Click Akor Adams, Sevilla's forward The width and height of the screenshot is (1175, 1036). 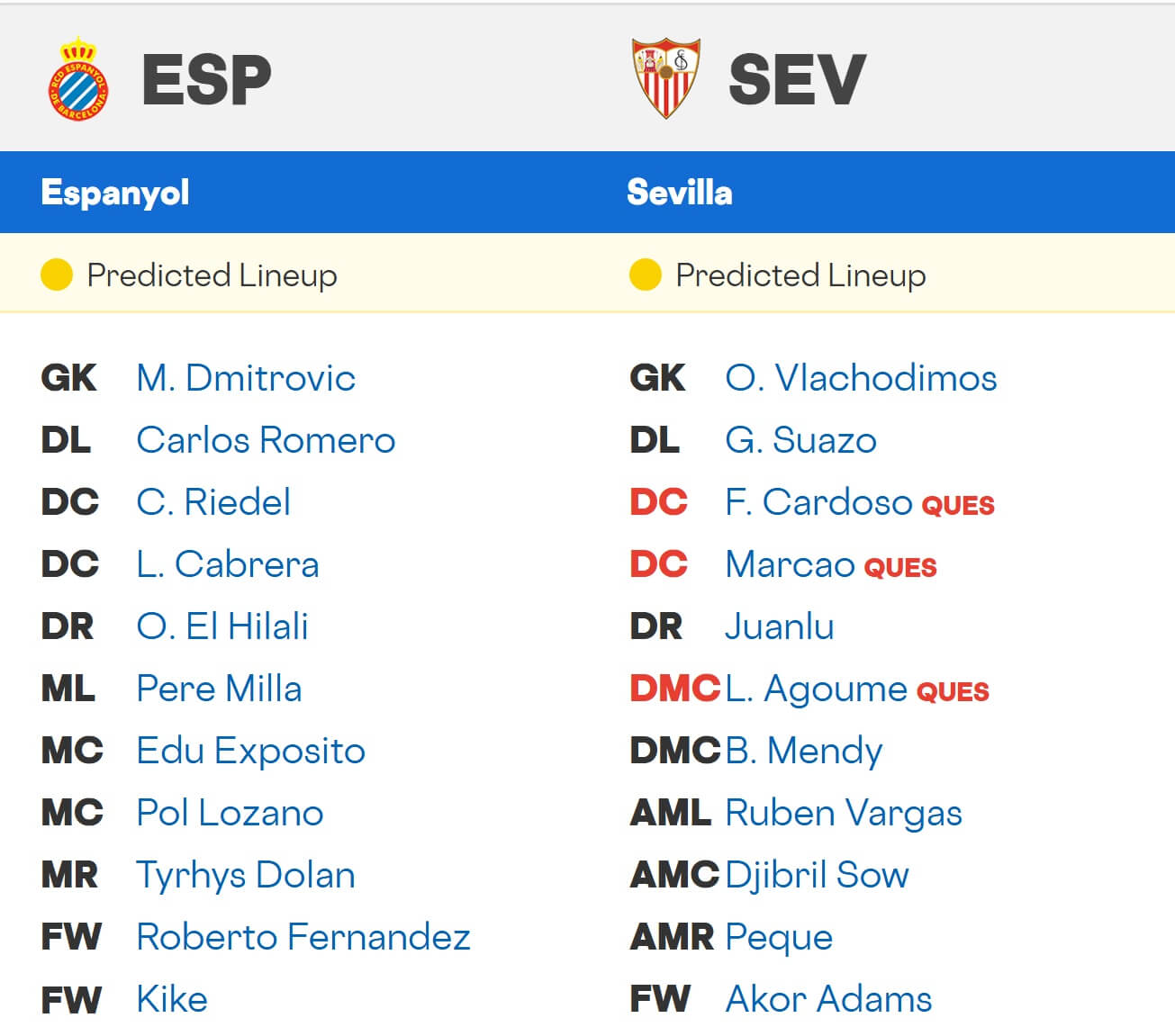[x=828, y=999]
